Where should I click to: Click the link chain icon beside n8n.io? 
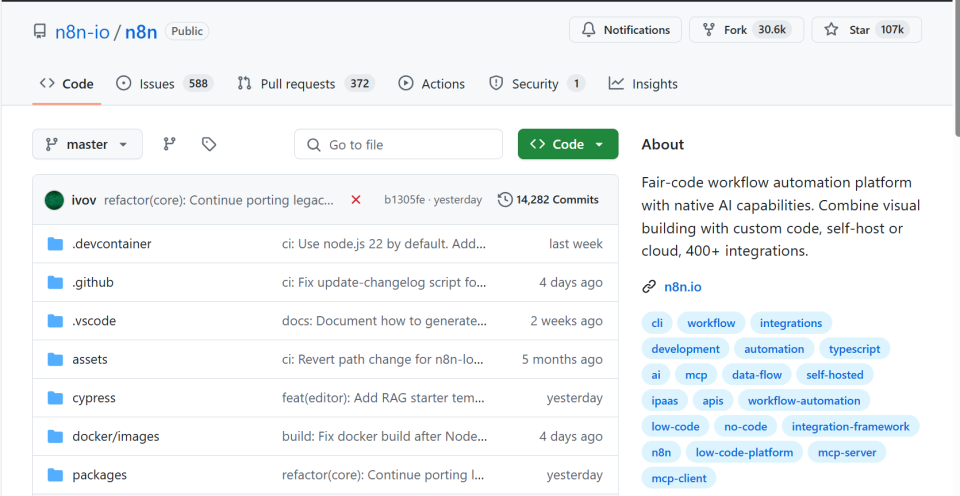[x=649, y=287]
